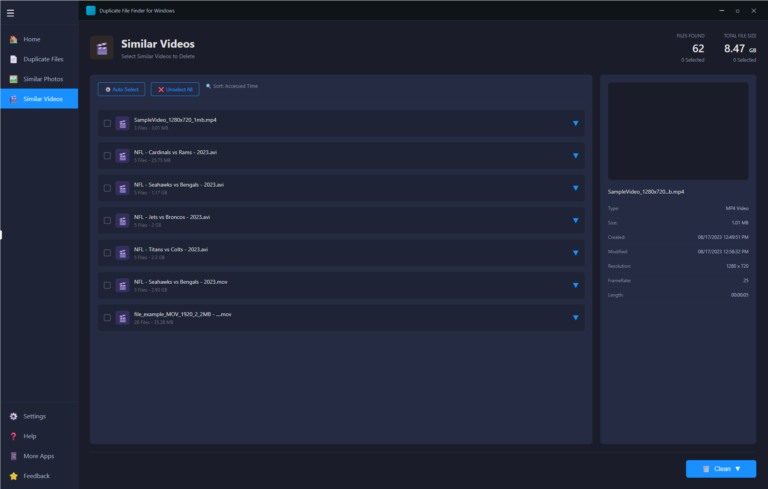The height and width of the screenshot is (489, 768).
Task: Open More Apps in sidebar
Action: [39, 456]
